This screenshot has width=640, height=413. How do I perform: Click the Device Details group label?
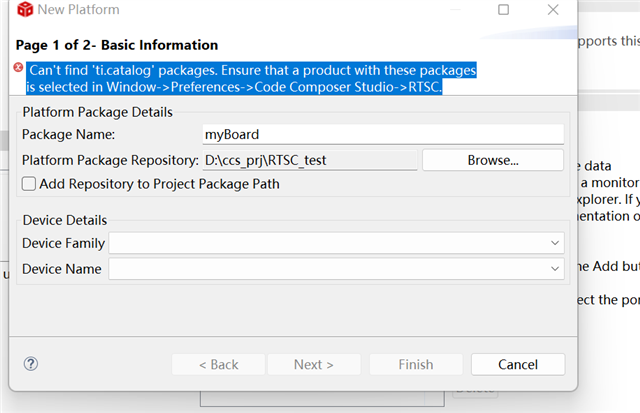tap(64, 220)
